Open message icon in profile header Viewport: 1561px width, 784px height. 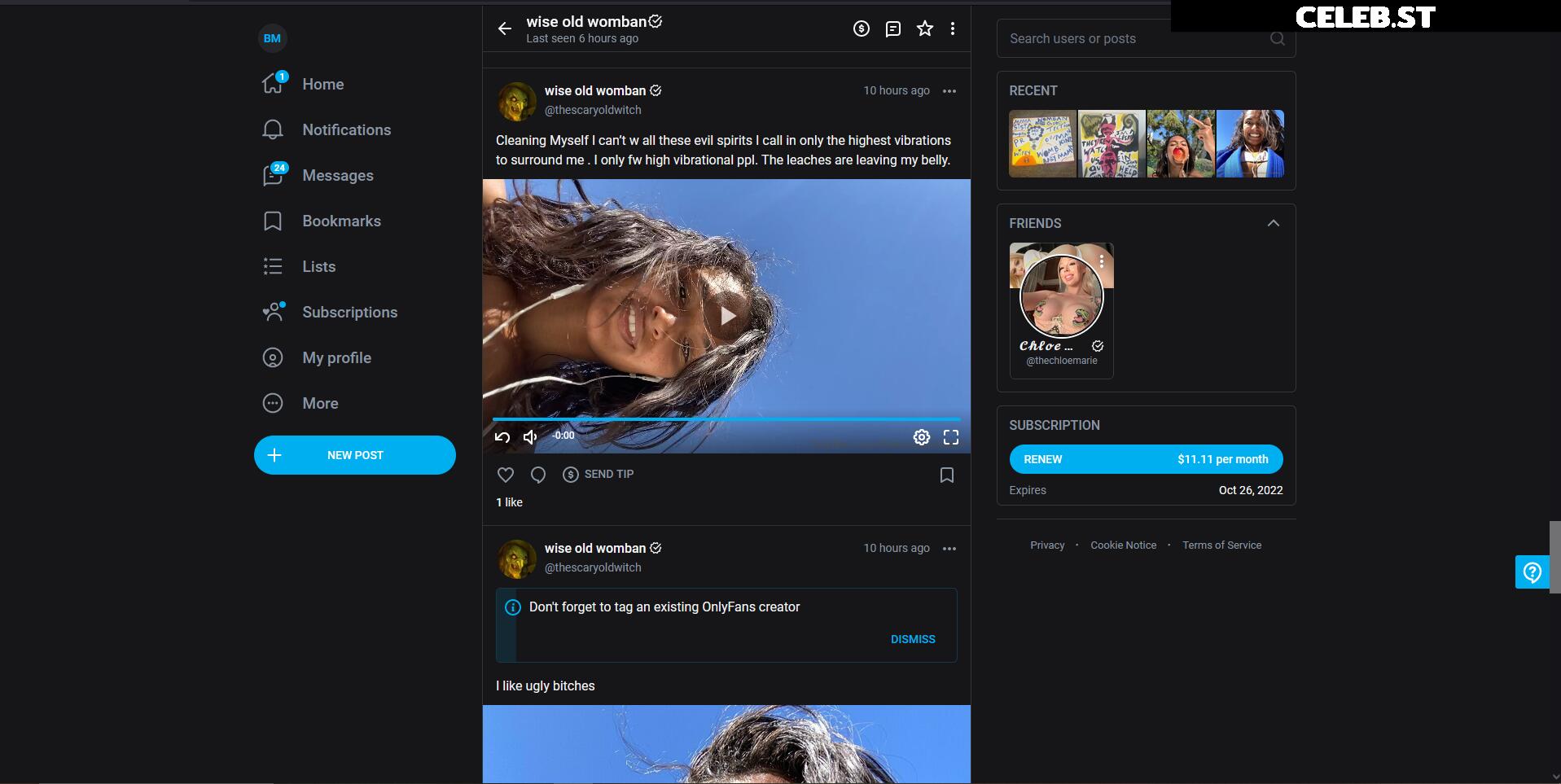tap(893, 29)
